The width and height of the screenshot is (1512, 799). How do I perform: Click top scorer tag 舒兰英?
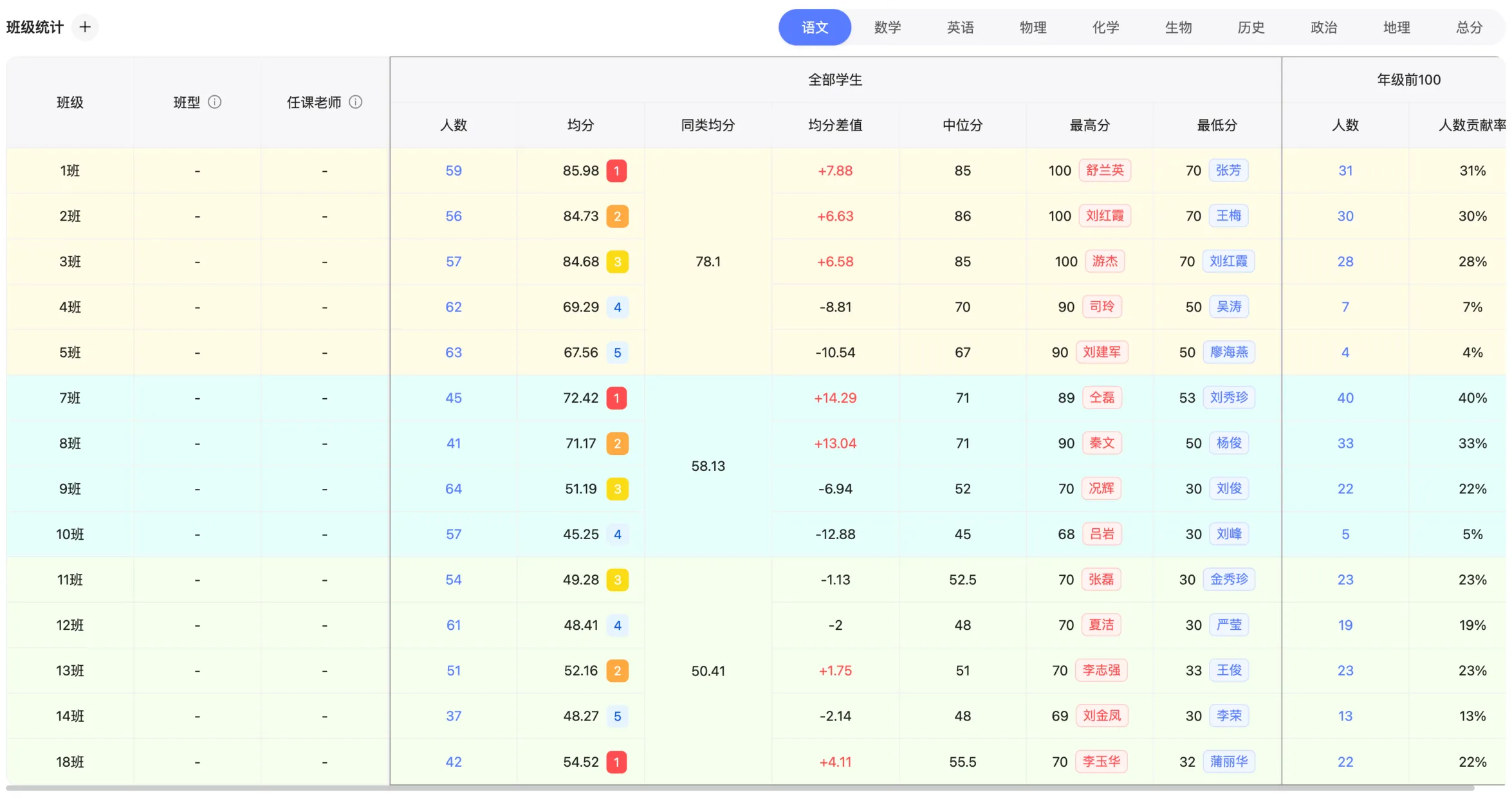pyautogui.click(x=1105, y=170)
